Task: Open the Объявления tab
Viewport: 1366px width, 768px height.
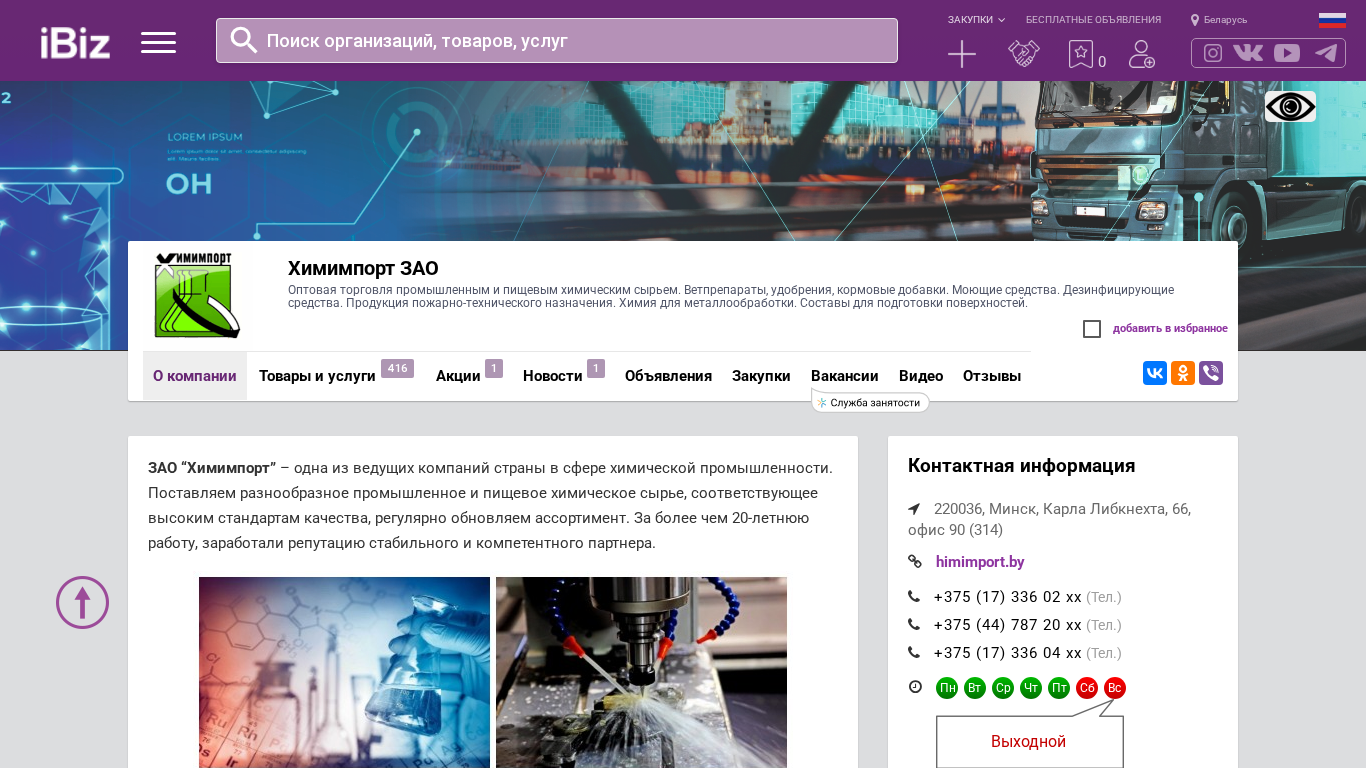Action: (668, 376)
